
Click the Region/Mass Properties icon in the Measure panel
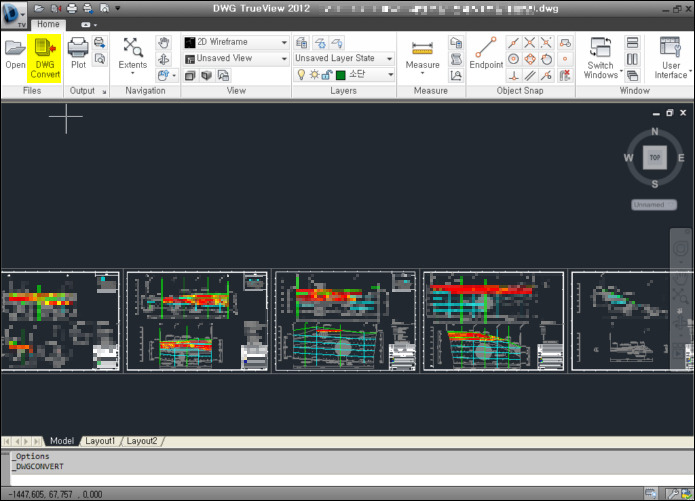[x=456, y=43]
